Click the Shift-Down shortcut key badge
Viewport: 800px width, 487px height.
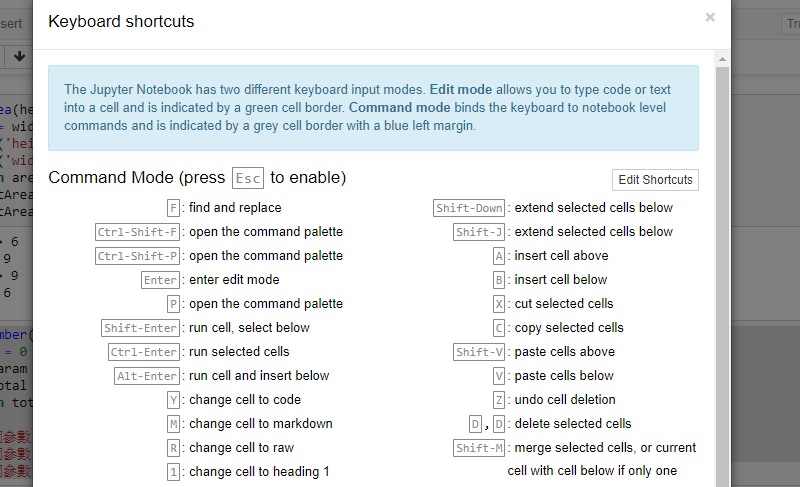(469, 208)
